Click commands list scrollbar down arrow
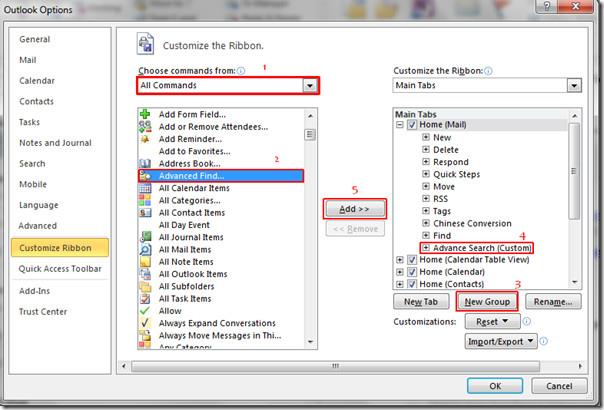Image resolution: width=604 pixels, height=410 pixels. pos(310,342)
